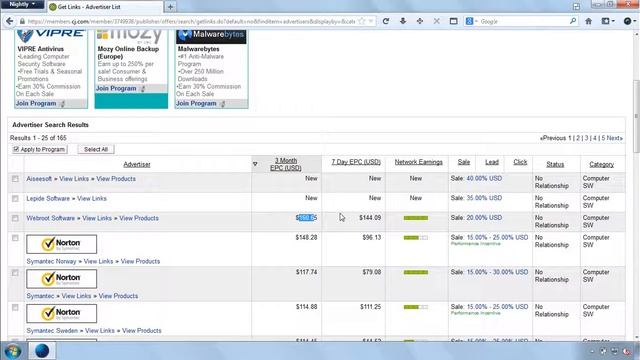Go to results page 5
640x360 pixels.
603,138
